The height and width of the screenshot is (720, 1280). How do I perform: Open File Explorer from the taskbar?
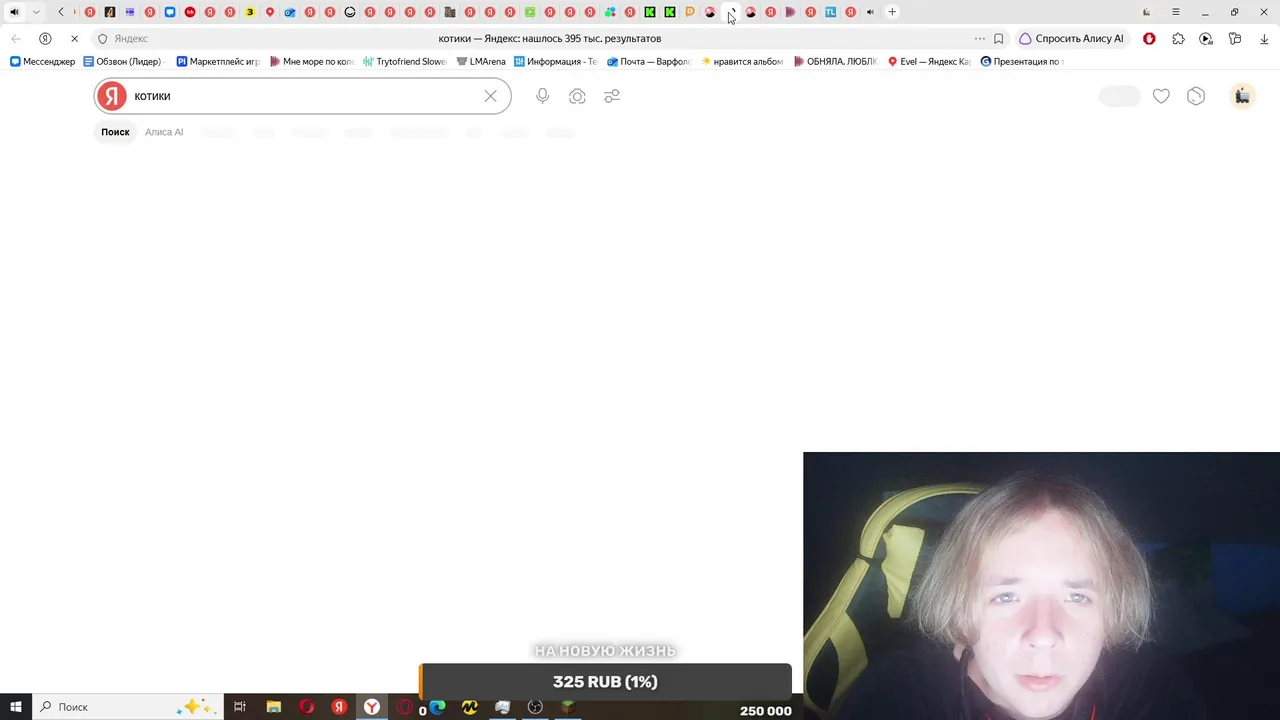273,707
